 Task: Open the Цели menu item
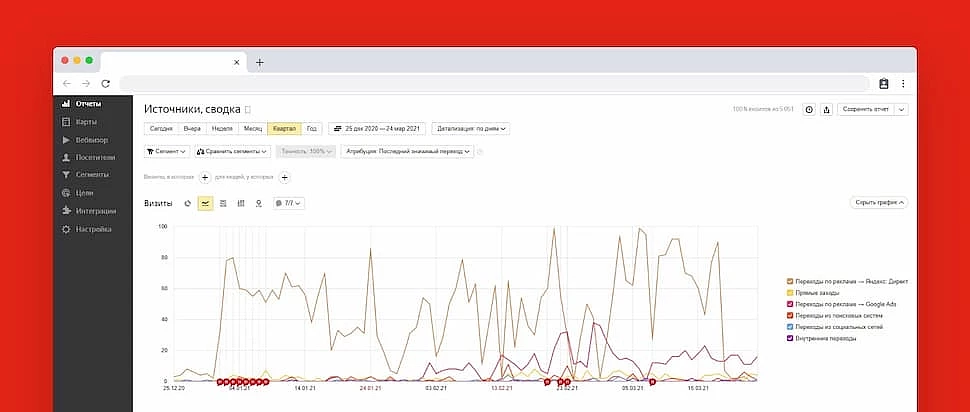[x=84, y=193]
